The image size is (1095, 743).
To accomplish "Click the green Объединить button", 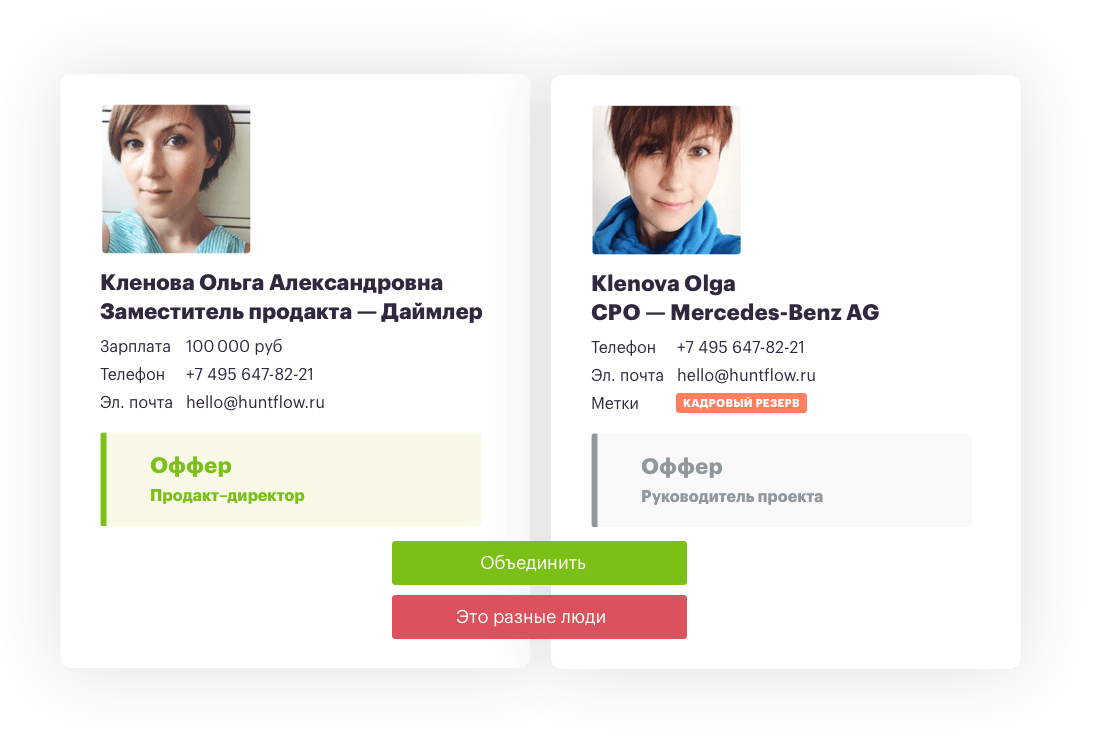I will pyautogui.click(x=539, y=563).
